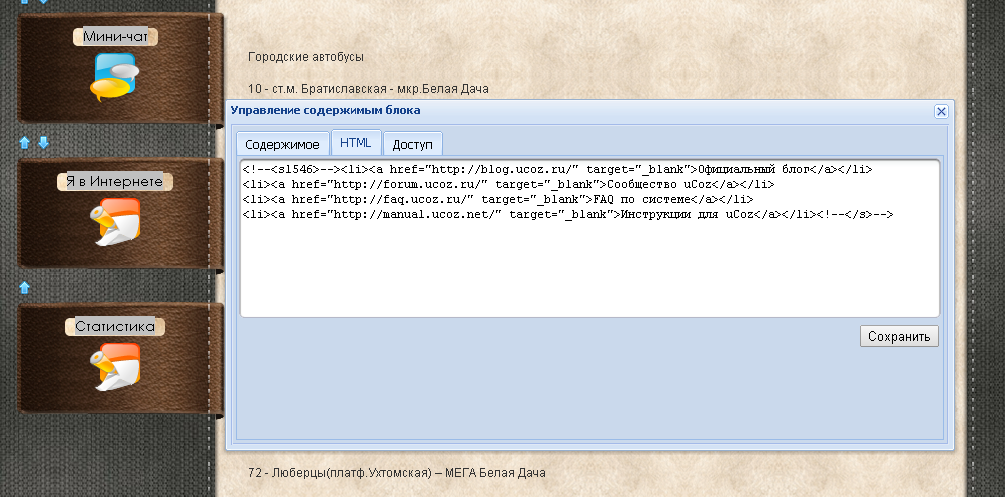Image resolution: width=1005 pixels, height=497 pixels.
Task: Move block down using arrow above Я в Интернете
Action: click(x=43, y=142)
